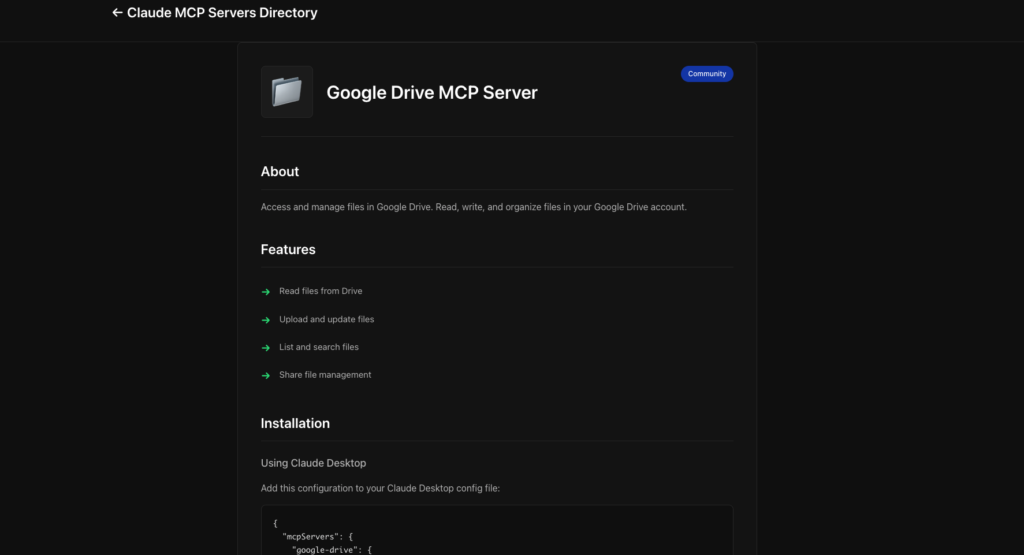Select the Share file management text
Screen dimensions: 1024x555
point(325,375)
